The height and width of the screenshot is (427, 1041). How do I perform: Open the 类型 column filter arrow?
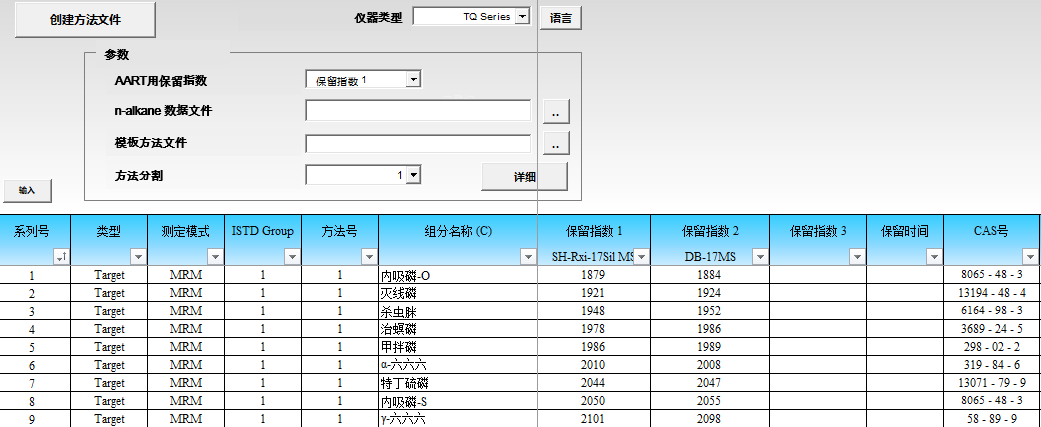pyautogui.click(x=138, y=257)
